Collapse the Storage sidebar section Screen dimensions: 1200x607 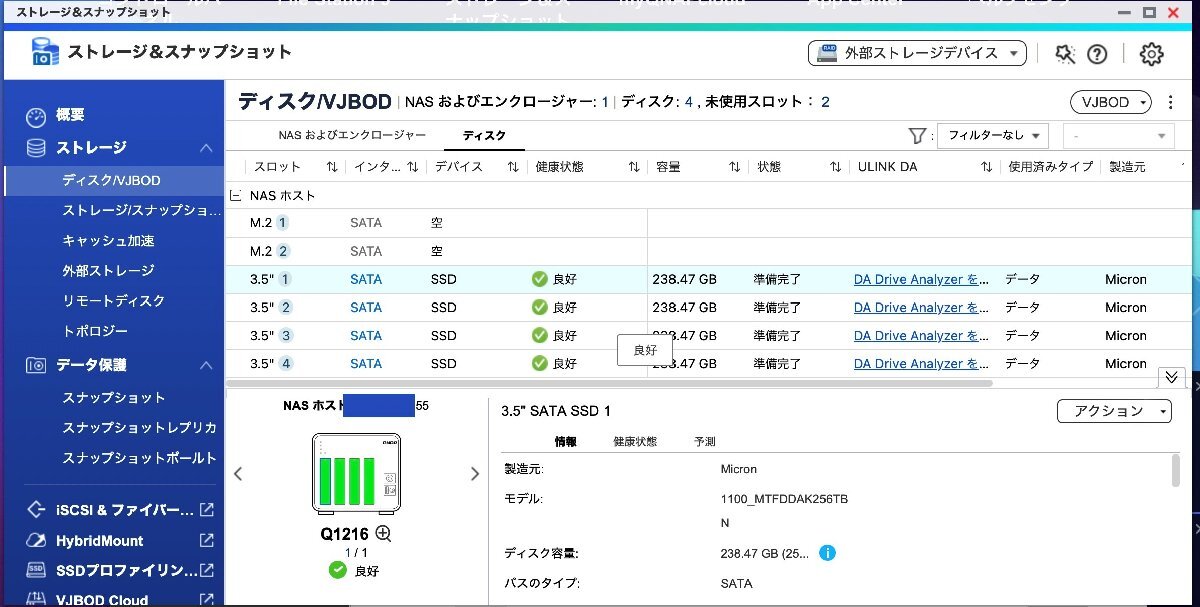pyautogui.click(x=206, y=148)
